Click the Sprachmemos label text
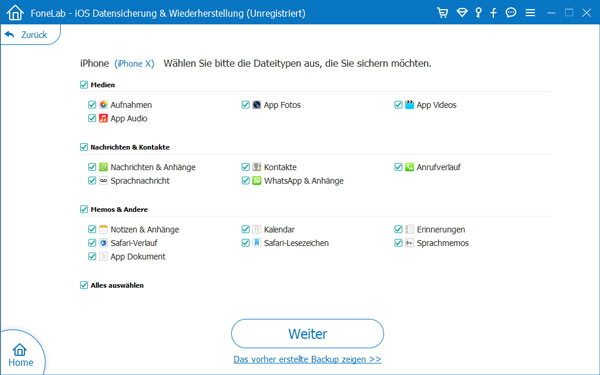600x375 pixels. click(x=443, y=243)
